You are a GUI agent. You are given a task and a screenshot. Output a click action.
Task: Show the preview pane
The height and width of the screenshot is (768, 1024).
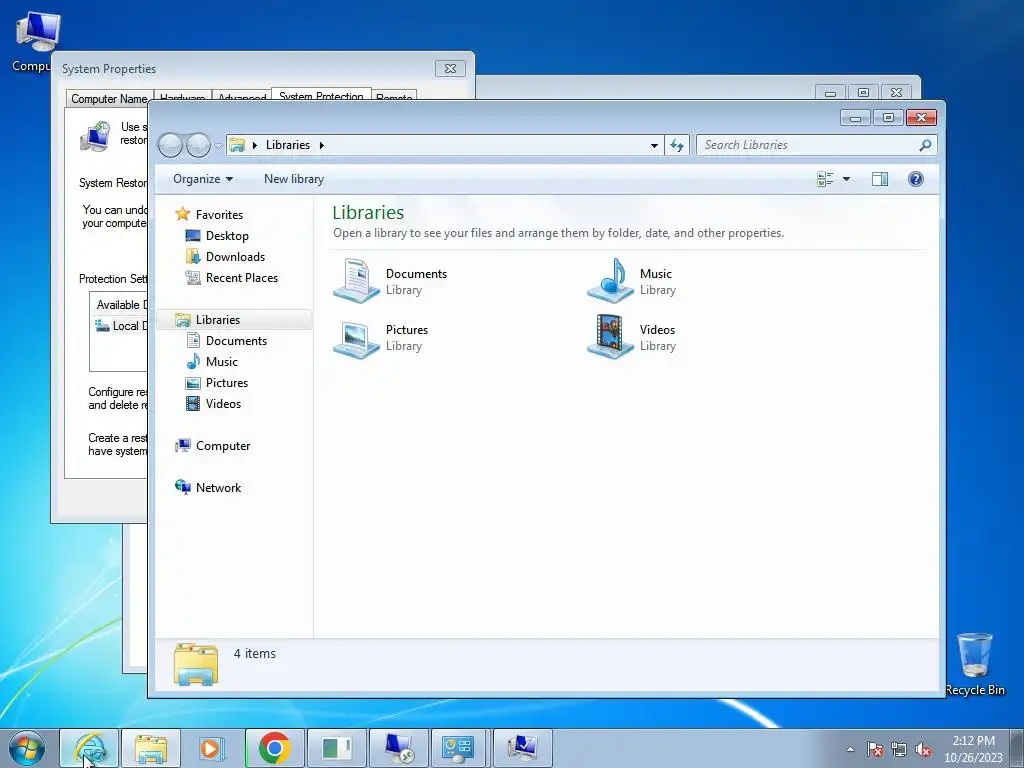pos(880,179)
